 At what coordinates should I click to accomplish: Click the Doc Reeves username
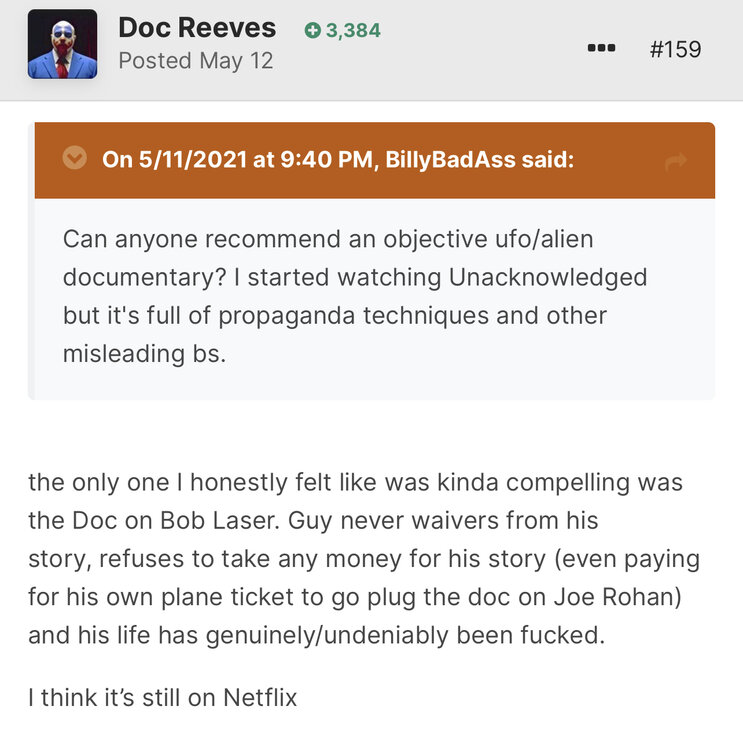tap(197, 28)
